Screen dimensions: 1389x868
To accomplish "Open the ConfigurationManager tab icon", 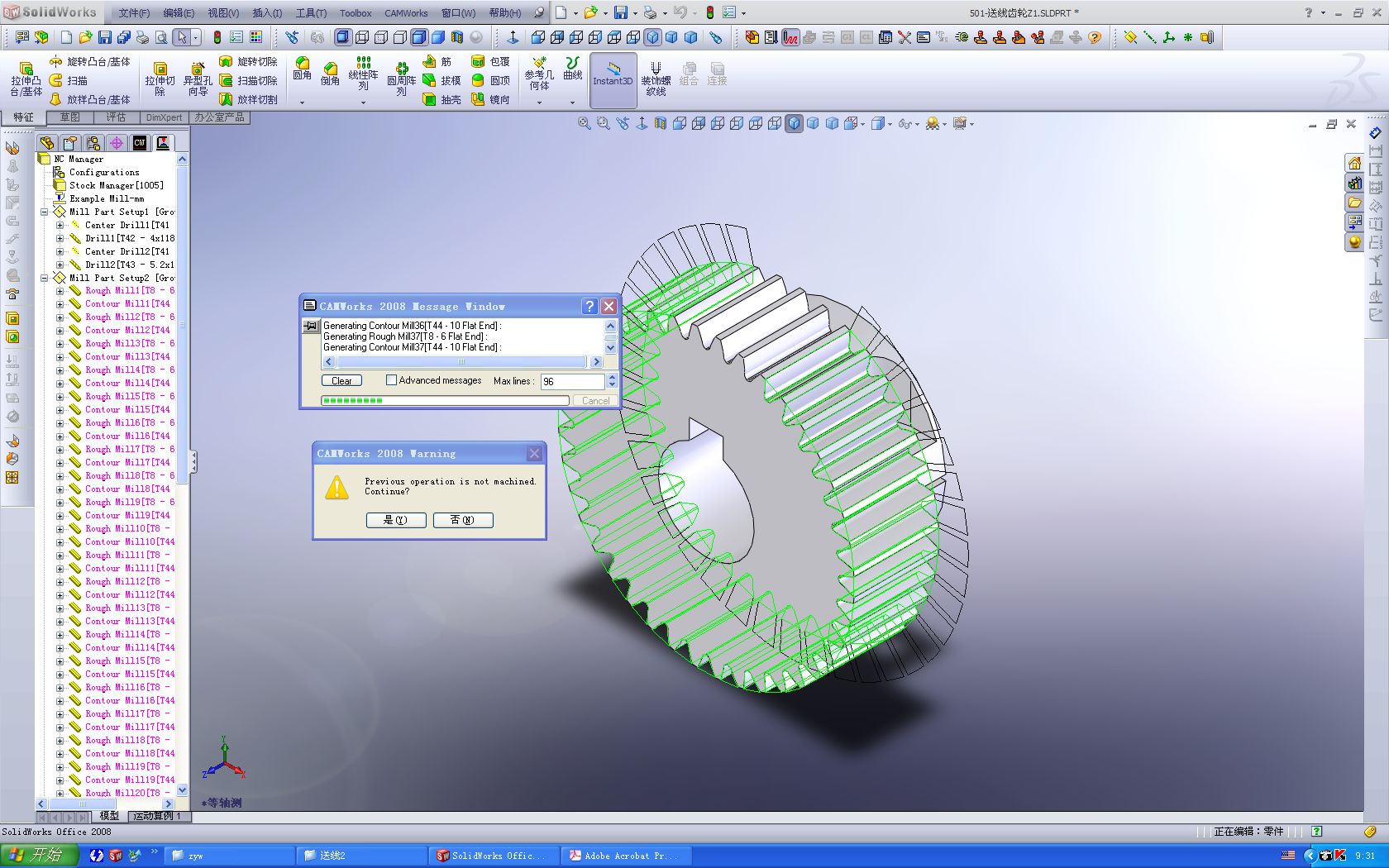I will tap(93, 143).
